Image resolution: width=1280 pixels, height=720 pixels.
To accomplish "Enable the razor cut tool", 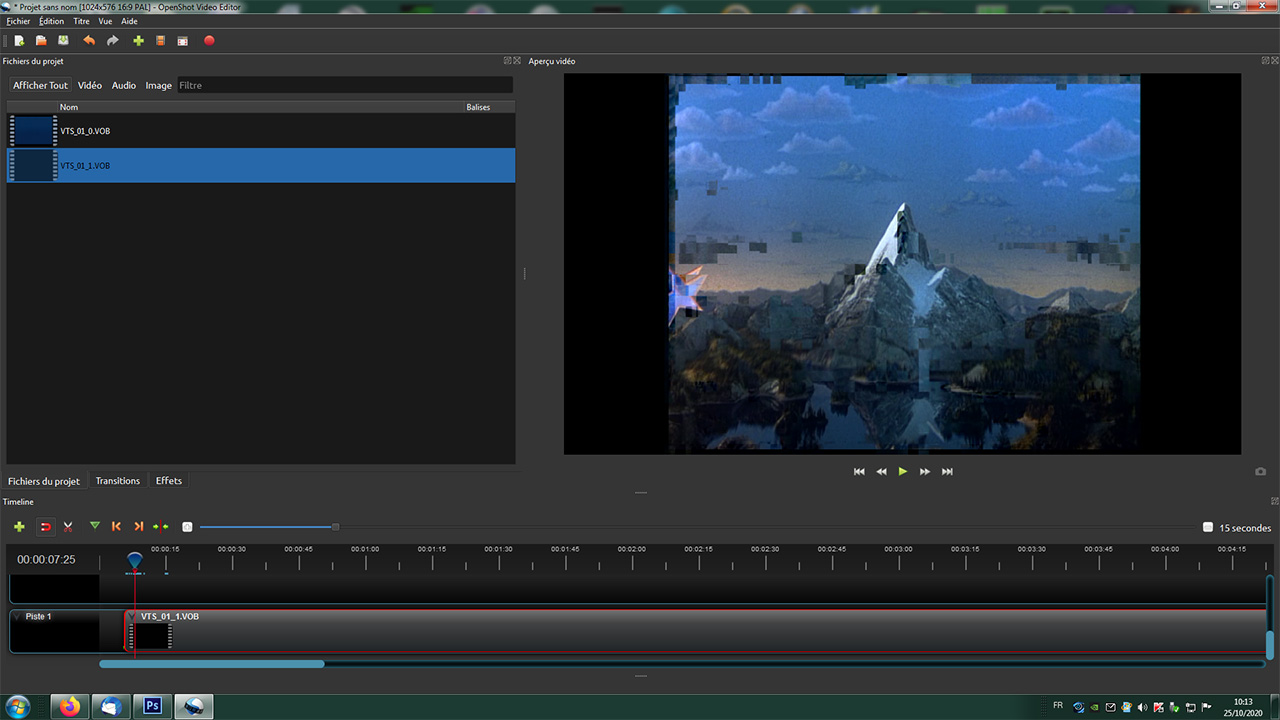I will [x=68, y=526].
